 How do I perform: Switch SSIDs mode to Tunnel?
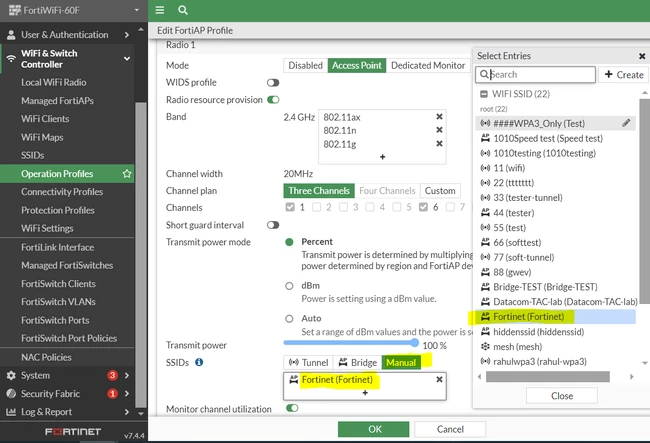coord(308,363)
